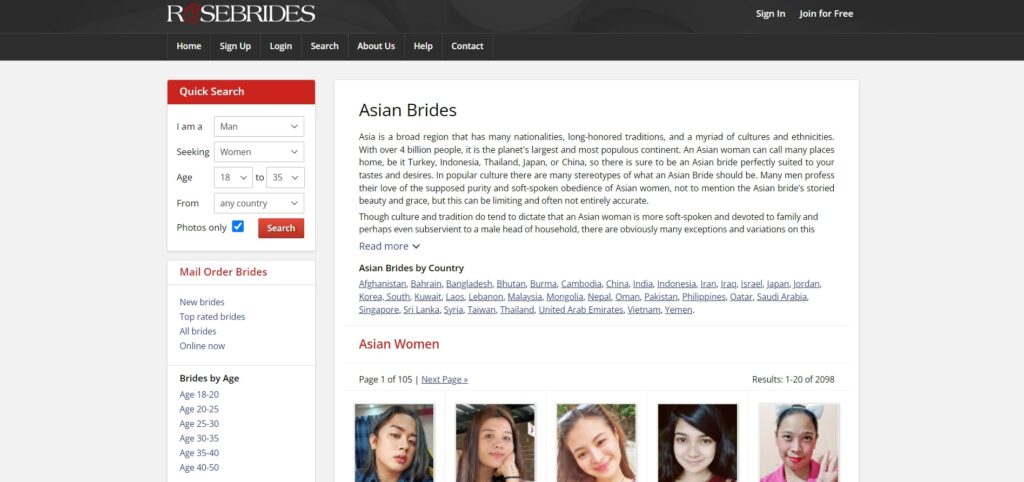Viewport: 1024px width, 482px height.
Task: Expand the Read more text
Action: click(x=389, y=246)
